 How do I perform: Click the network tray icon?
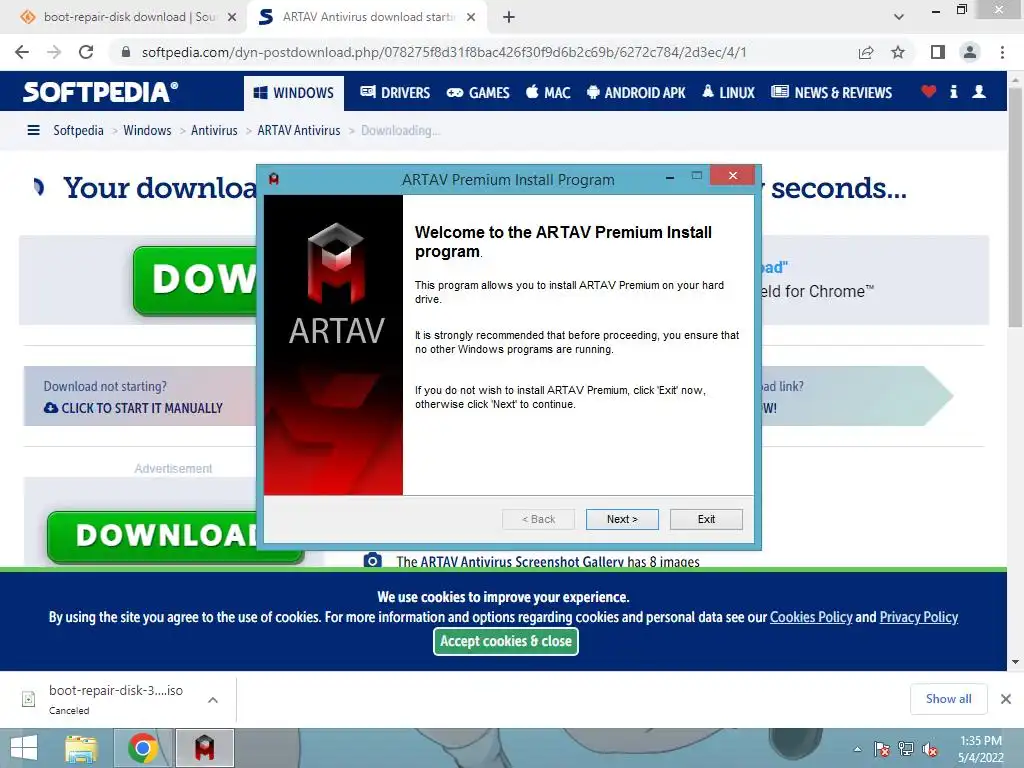[906, 749]
